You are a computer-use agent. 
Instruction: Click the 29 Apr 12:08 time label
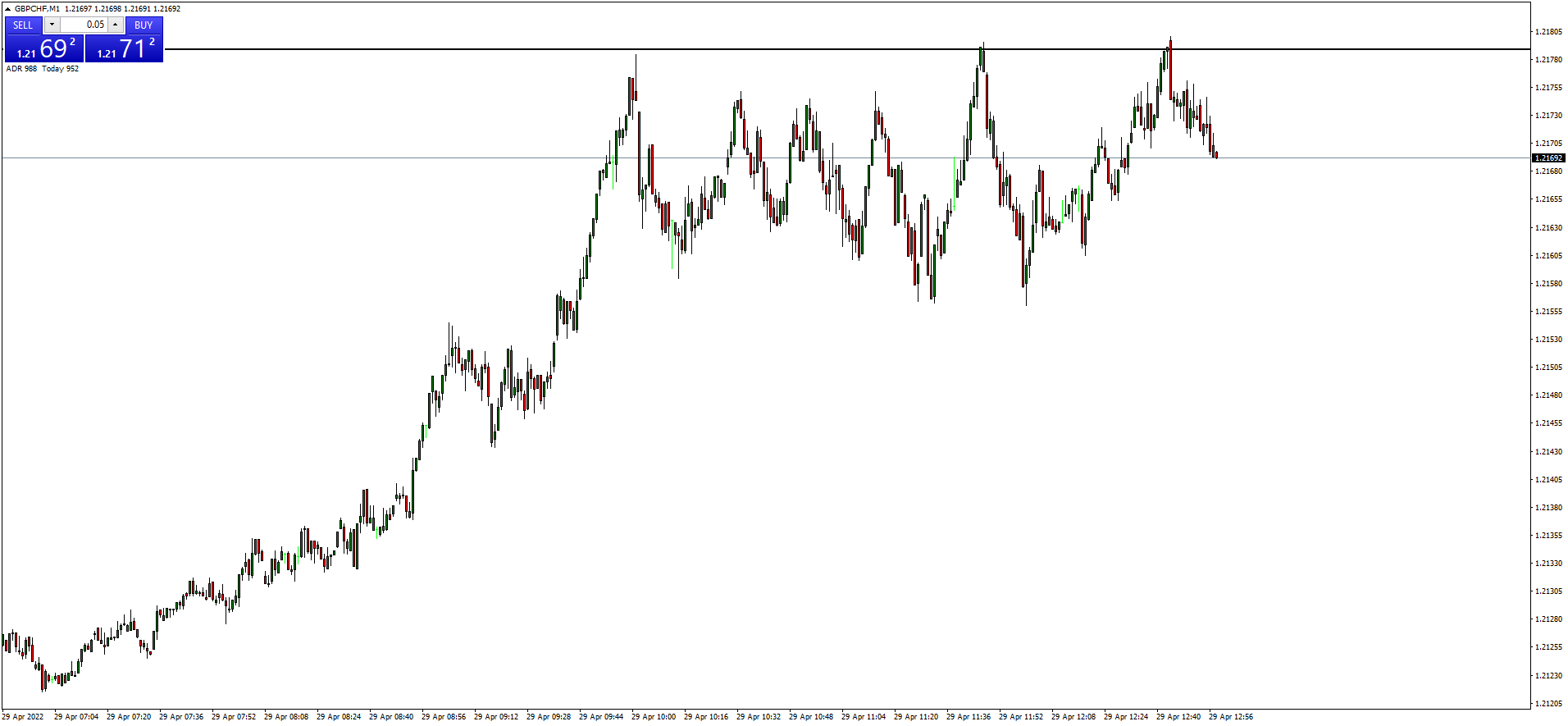pos(1073,717)
